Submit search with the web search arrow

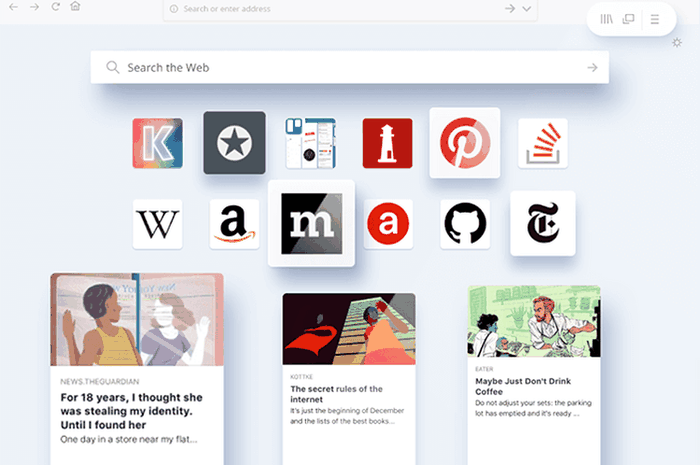click(592, 67)
